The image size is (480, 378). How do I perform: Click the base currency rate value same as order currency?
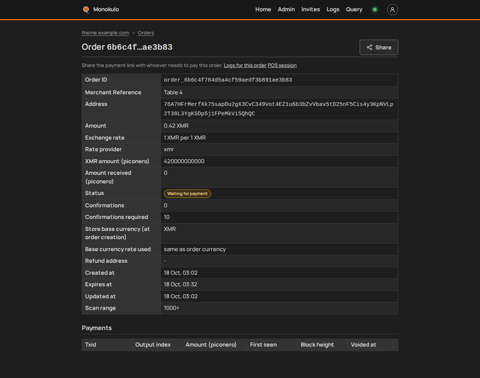pos(195,249)
